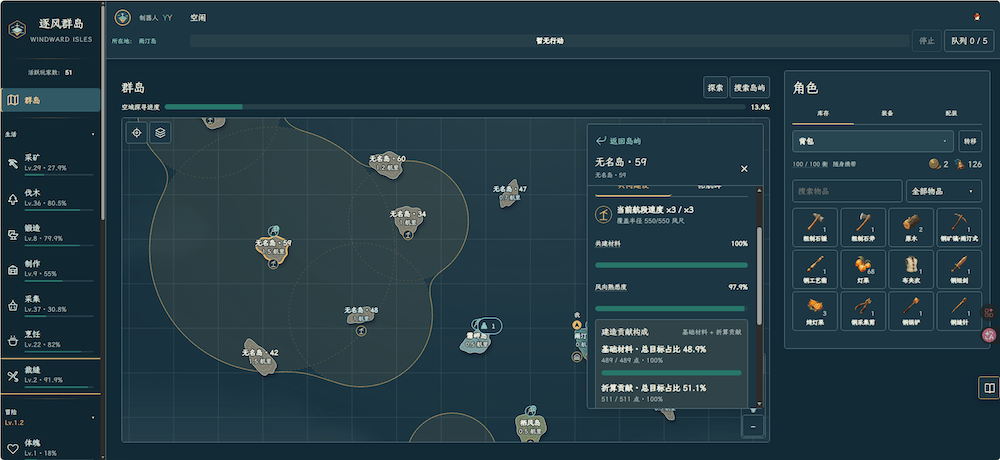The image size is (1000, 460).
Task: Select the 布夹衣 cloth vest item
Action: (x=911, y=269)
